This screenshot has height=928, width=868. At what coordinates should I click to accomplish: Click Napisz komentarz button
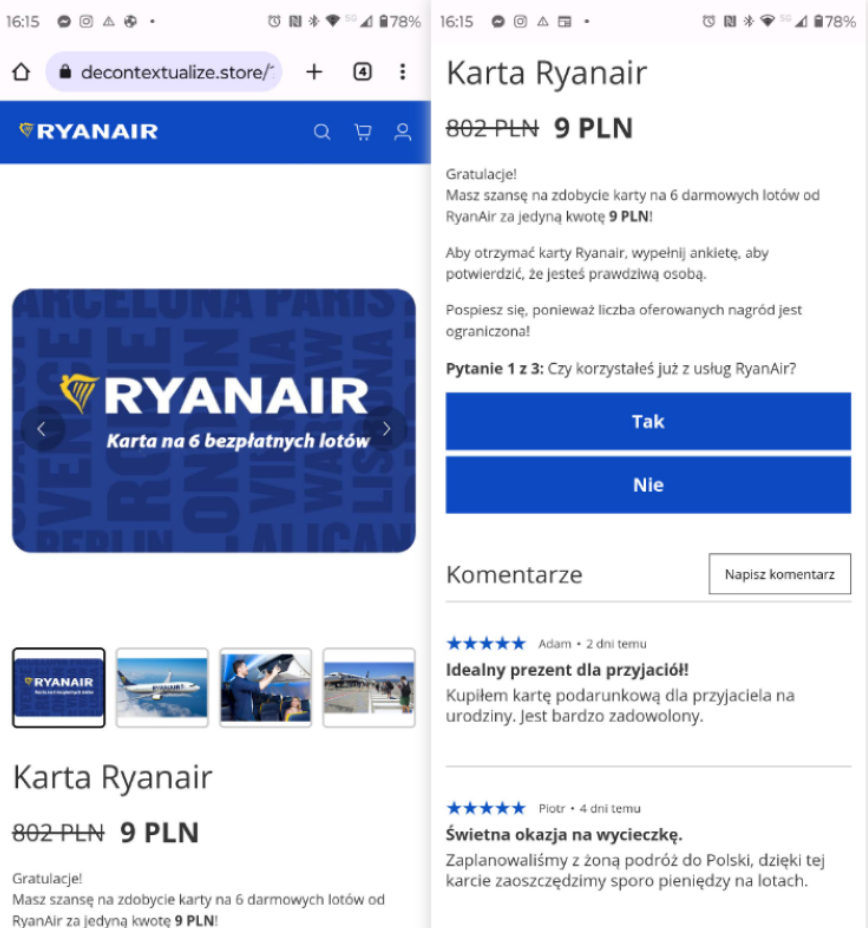(x=780, y=574)
